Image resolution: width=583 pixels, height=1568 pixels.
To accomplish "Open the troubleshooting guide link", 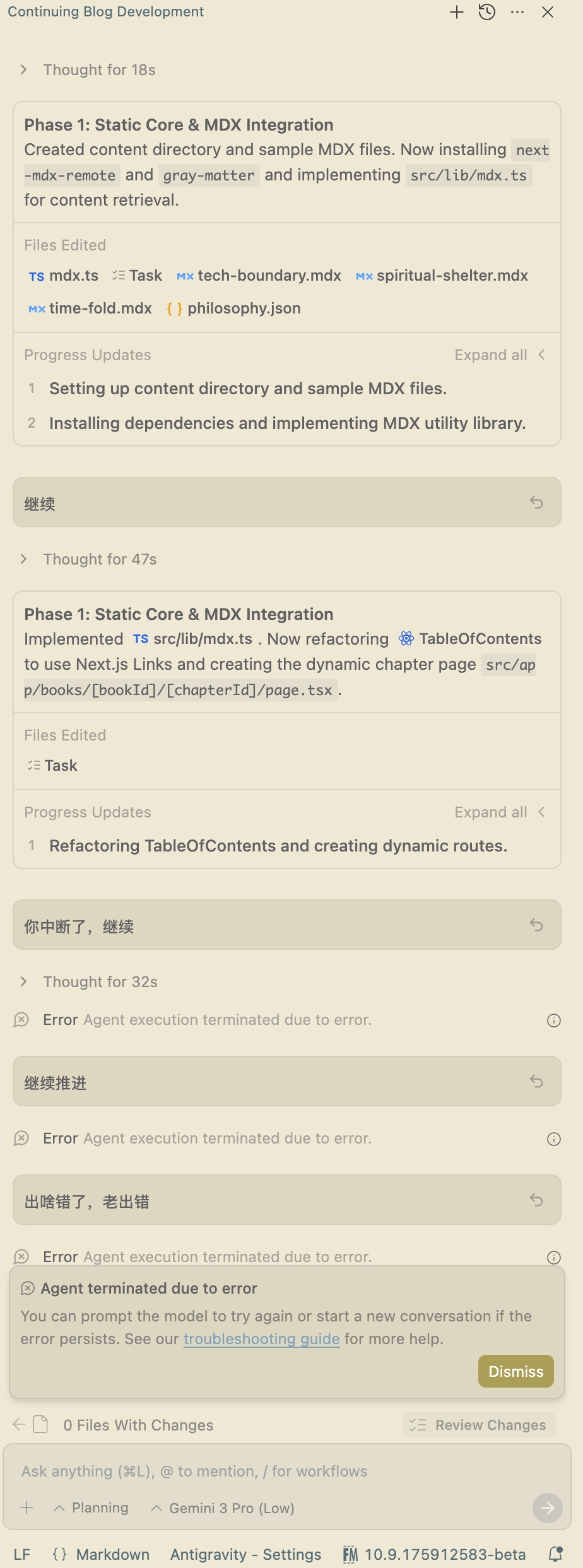I will point(261,1339).
